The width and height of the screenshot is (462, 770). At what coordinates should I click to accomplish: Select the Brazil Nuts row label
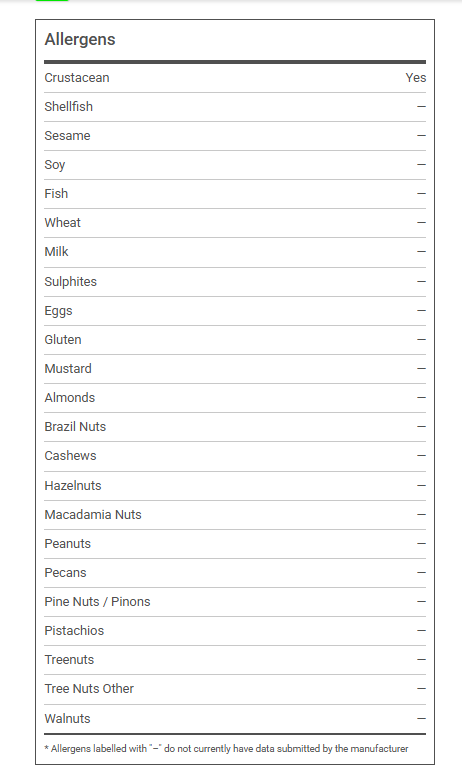[75, 426]
